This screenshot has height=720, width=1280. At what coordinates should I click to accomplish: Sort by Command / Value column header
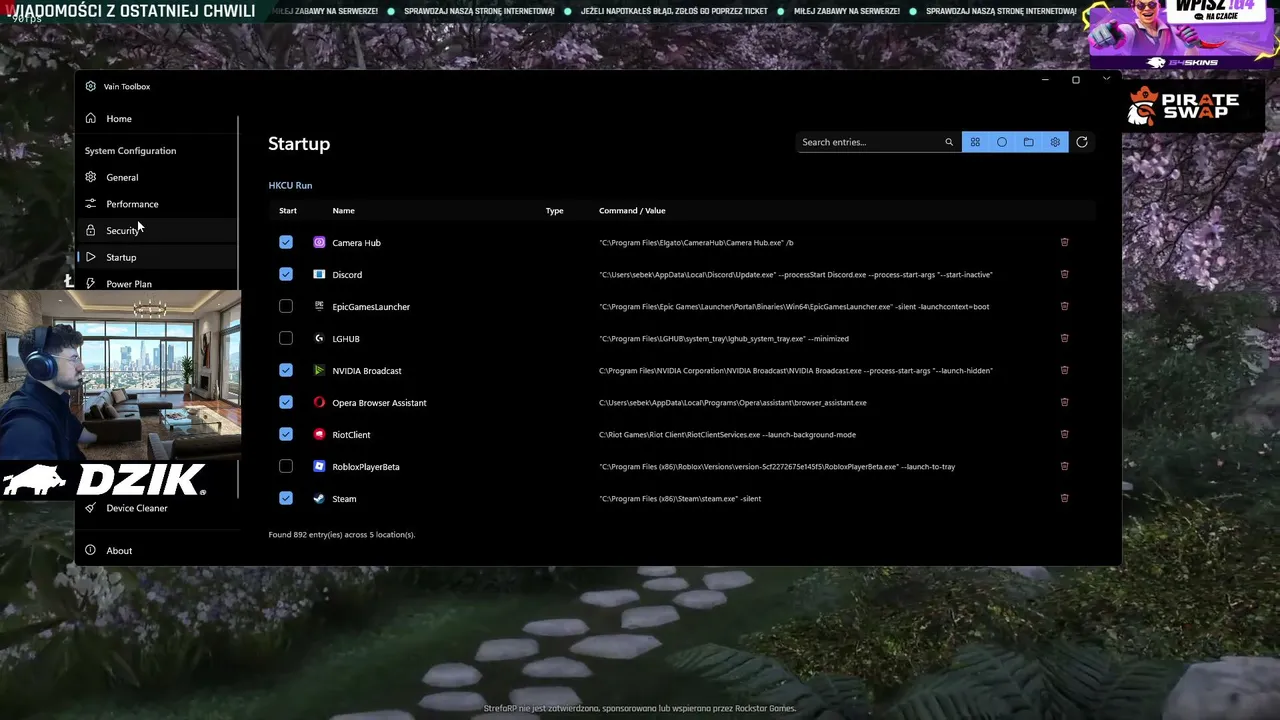point(632,210)
